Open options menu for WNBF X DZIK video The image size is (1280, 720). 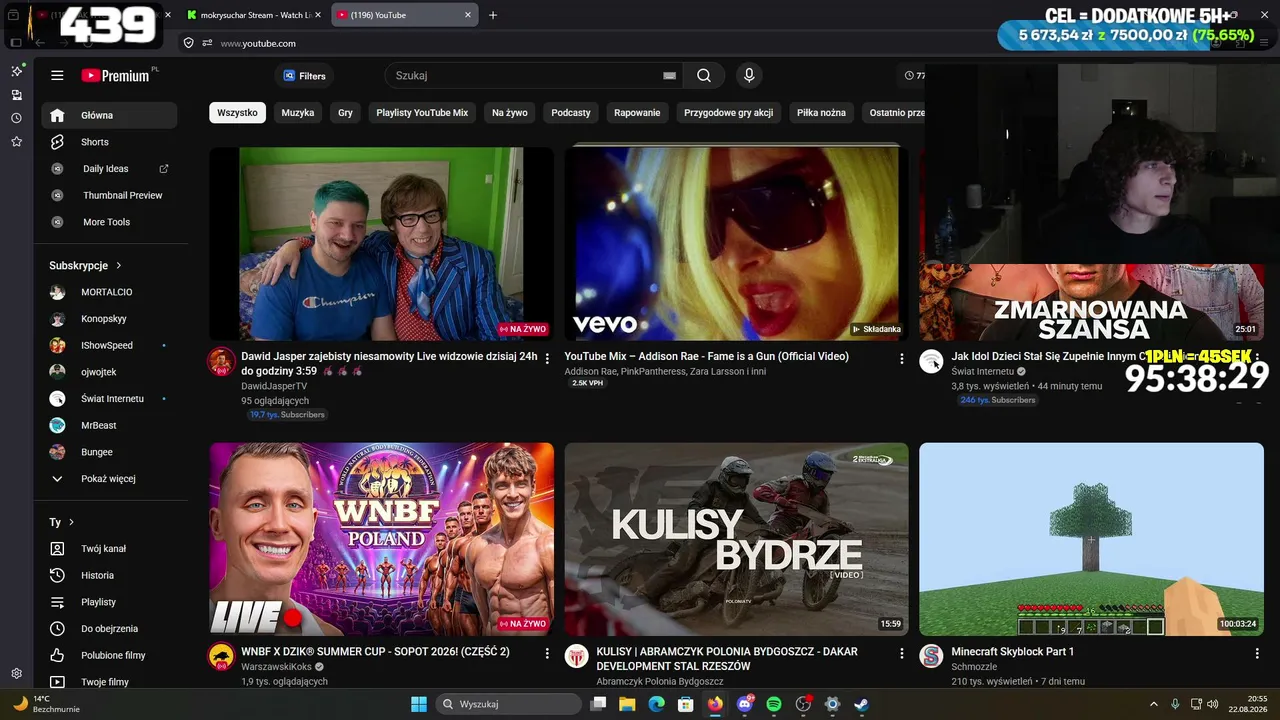coord(547,653)
